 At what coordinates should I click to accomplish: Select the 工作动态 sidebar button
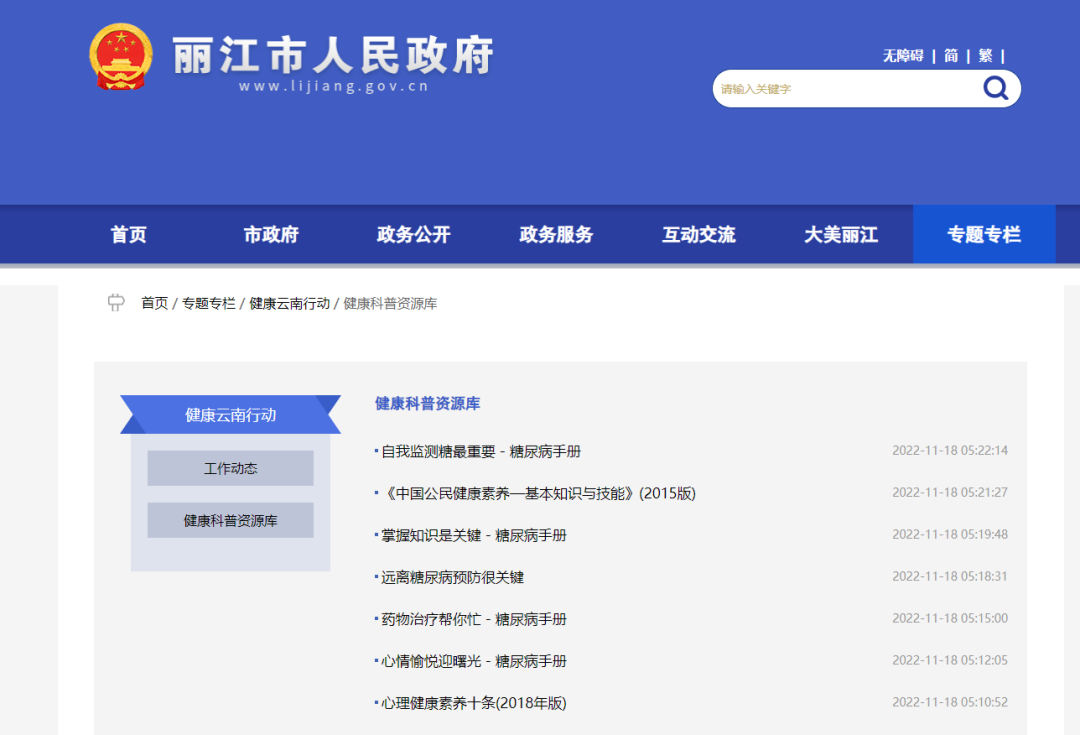(x=230, y=468)
